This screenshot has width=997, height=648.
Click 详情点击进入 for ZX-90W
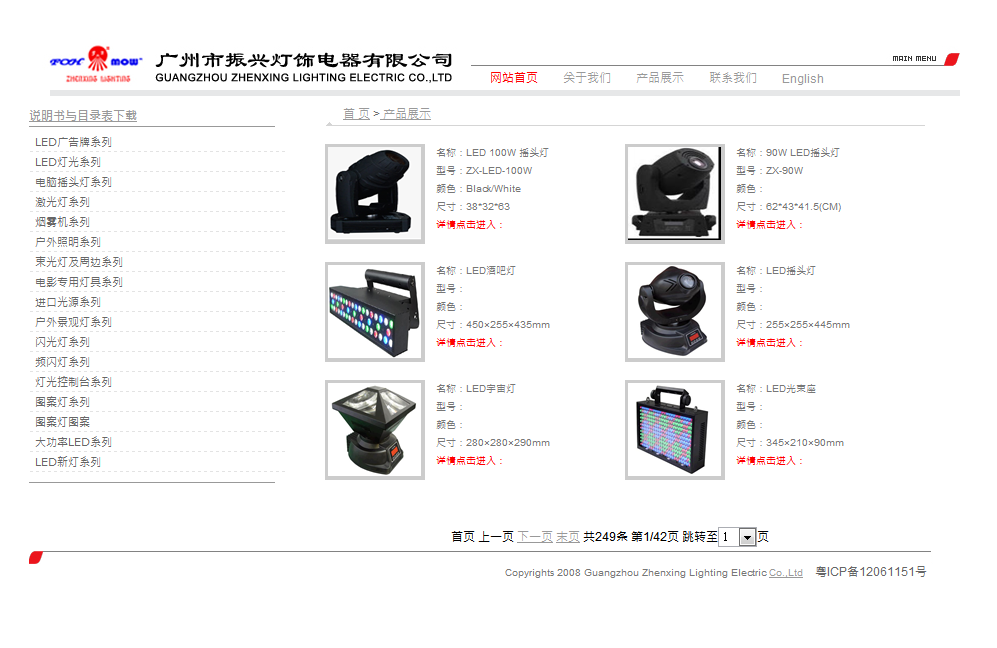tap(769, 224)
